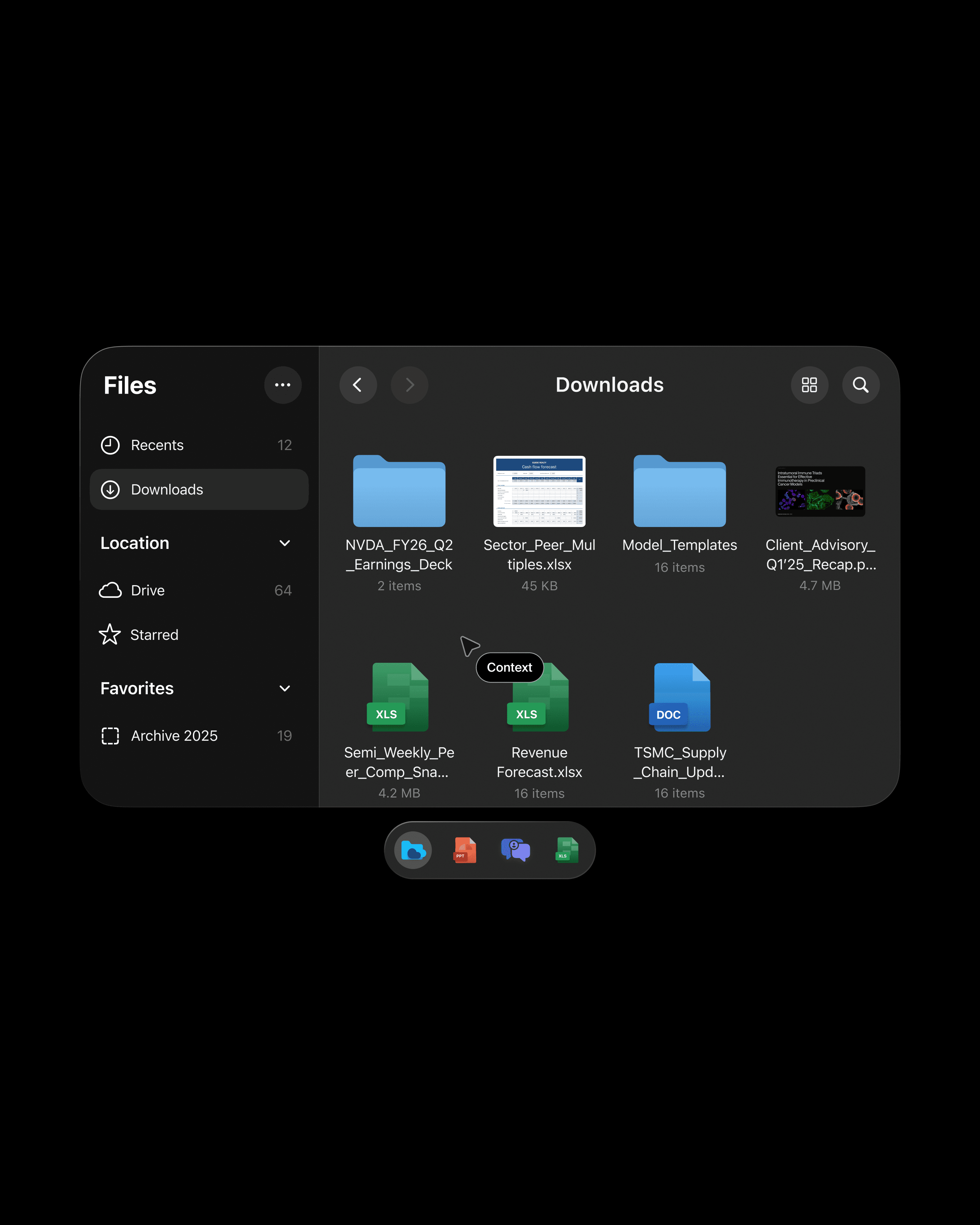Screen dimensions: 980x1225
Task: Launch the XLS spreadsheet app in dock
Action: pos(567,851)
